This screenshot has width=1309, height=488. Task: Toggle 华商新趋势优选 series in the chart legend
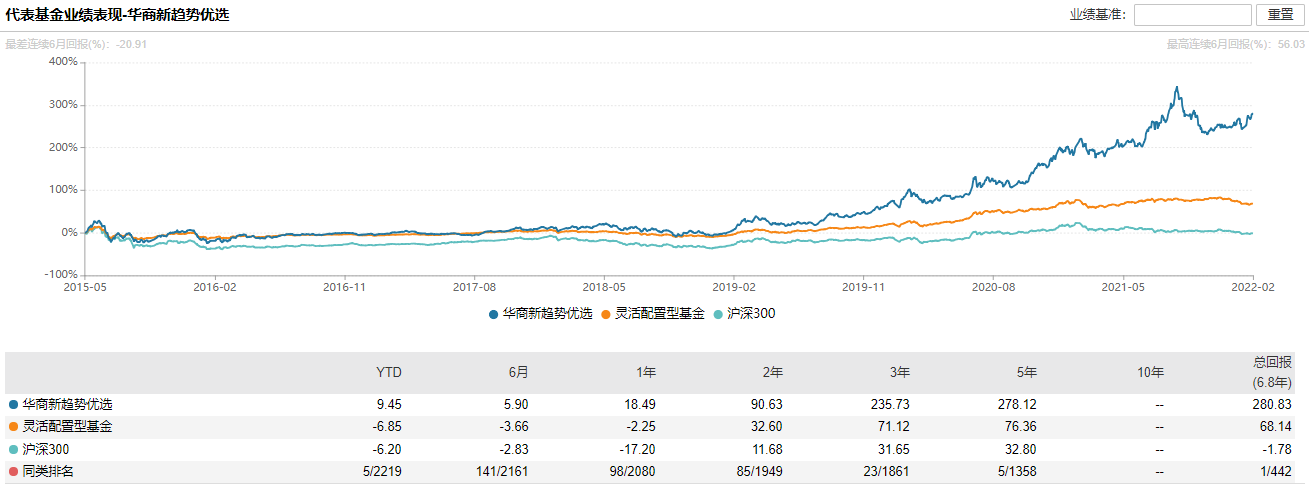point(544,314)
